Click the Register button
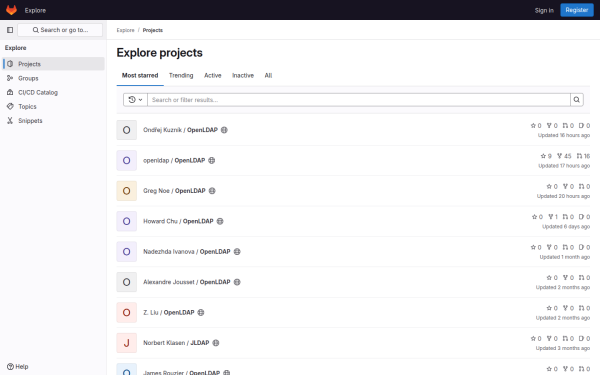Viewport: 600px width, 375px height. point(577,10)
